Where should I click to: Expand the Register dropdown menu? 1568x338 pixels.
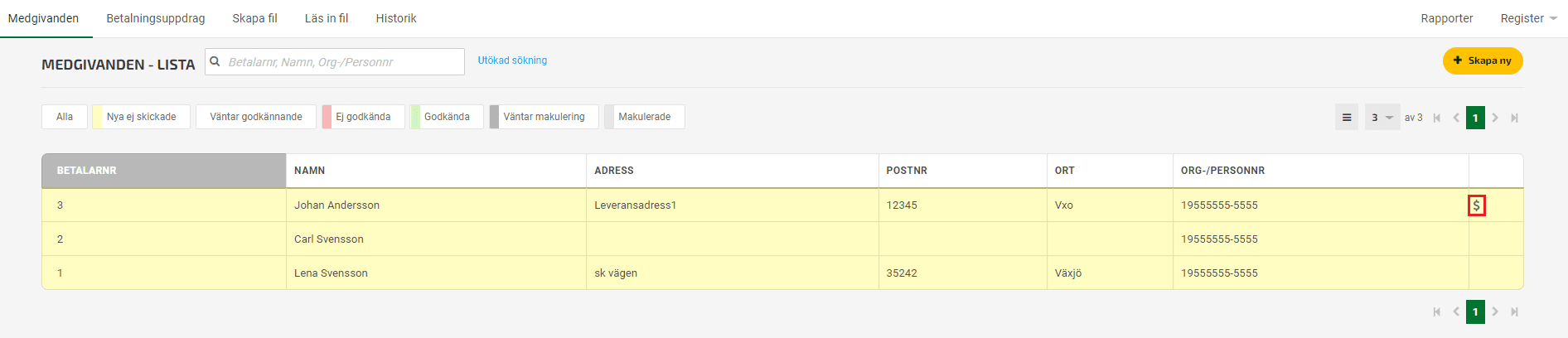(x=1528, y=18)
